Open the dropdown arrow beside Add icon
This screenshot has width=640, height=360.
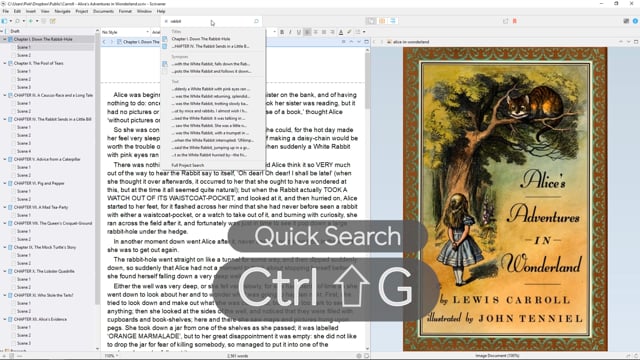pos(37,21)
